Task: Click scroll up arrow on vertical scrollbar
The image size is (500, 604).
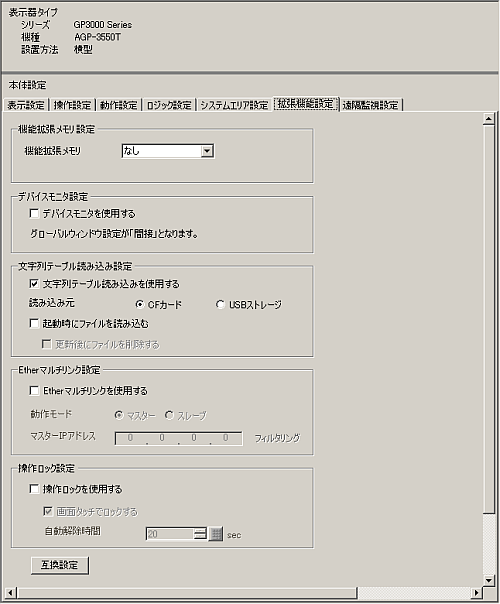Action: coord(488,119)
